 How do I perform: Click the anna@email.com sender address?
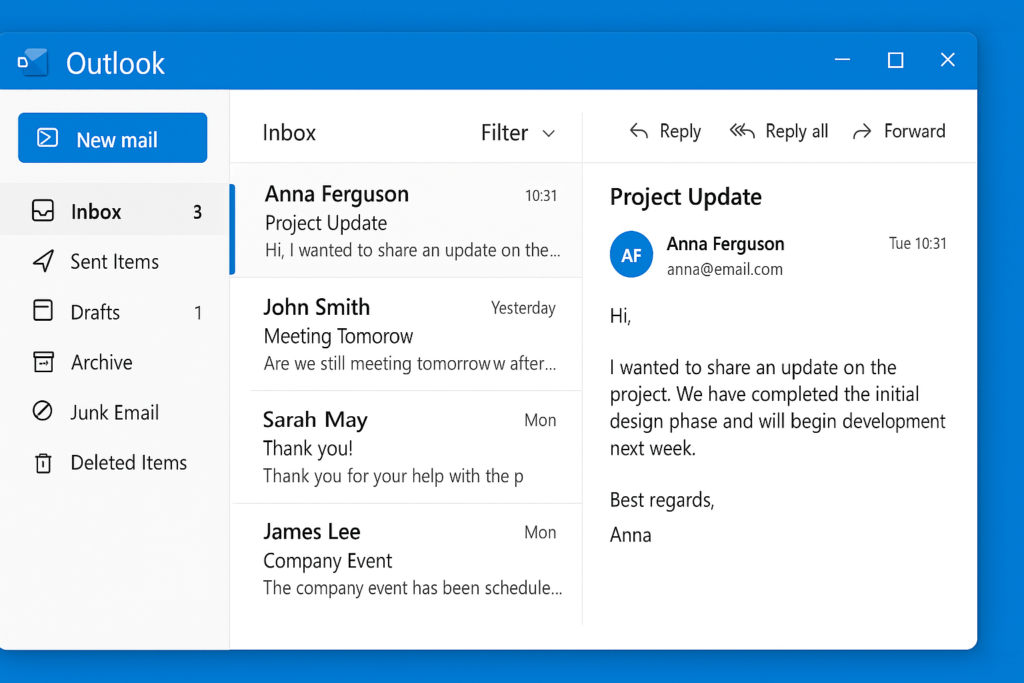[x=724, y=269]
